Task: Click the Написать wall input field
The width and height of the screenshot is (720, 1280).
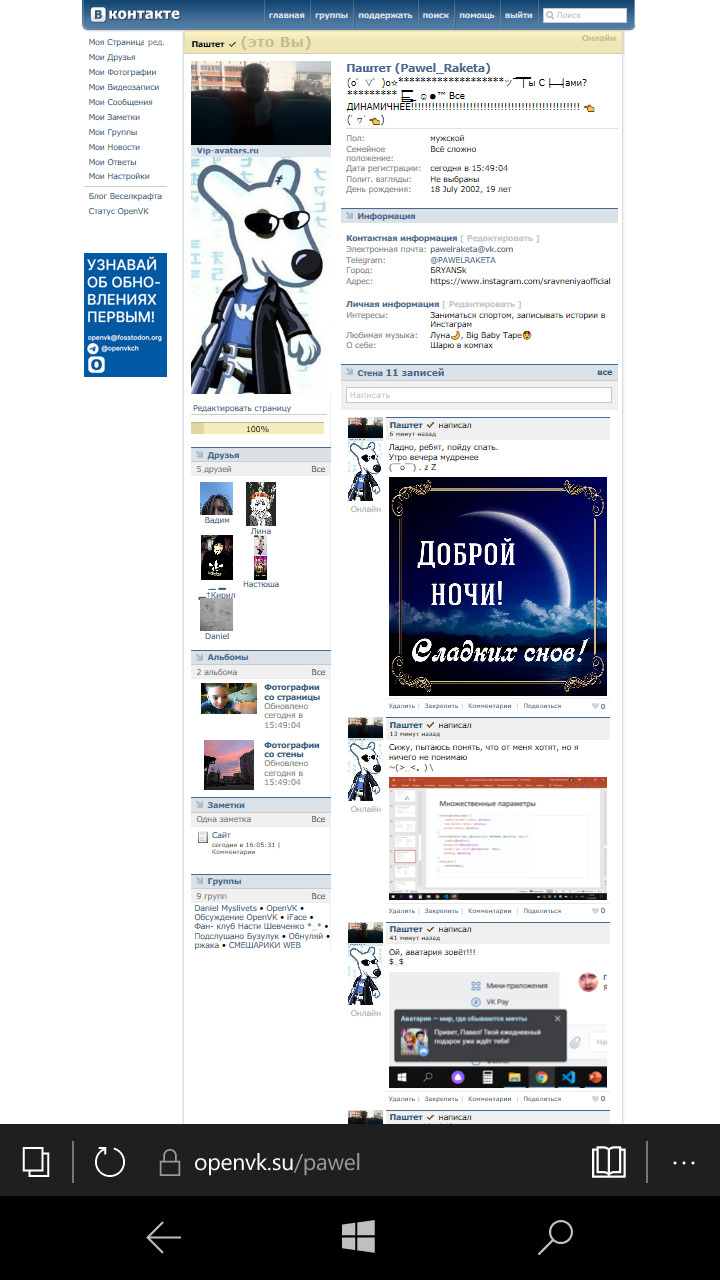Action: tap(479, 395)
